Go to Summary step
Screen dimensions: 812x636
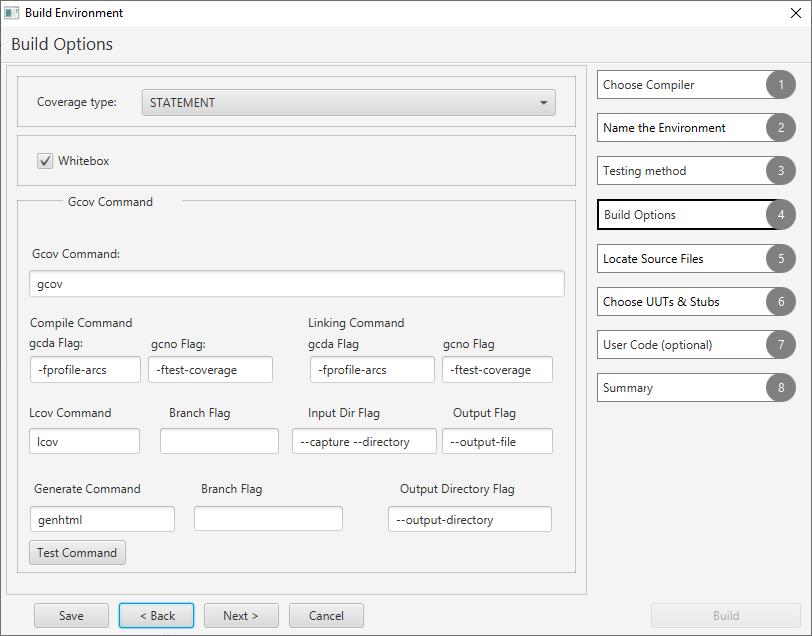coord(695,387)
